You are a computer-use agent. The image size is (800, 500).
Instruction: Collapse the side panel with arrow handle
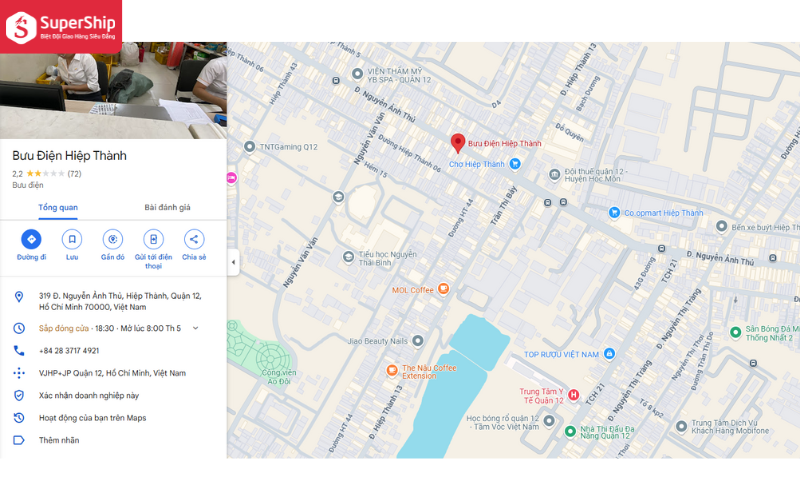click(x=233, y=262)
